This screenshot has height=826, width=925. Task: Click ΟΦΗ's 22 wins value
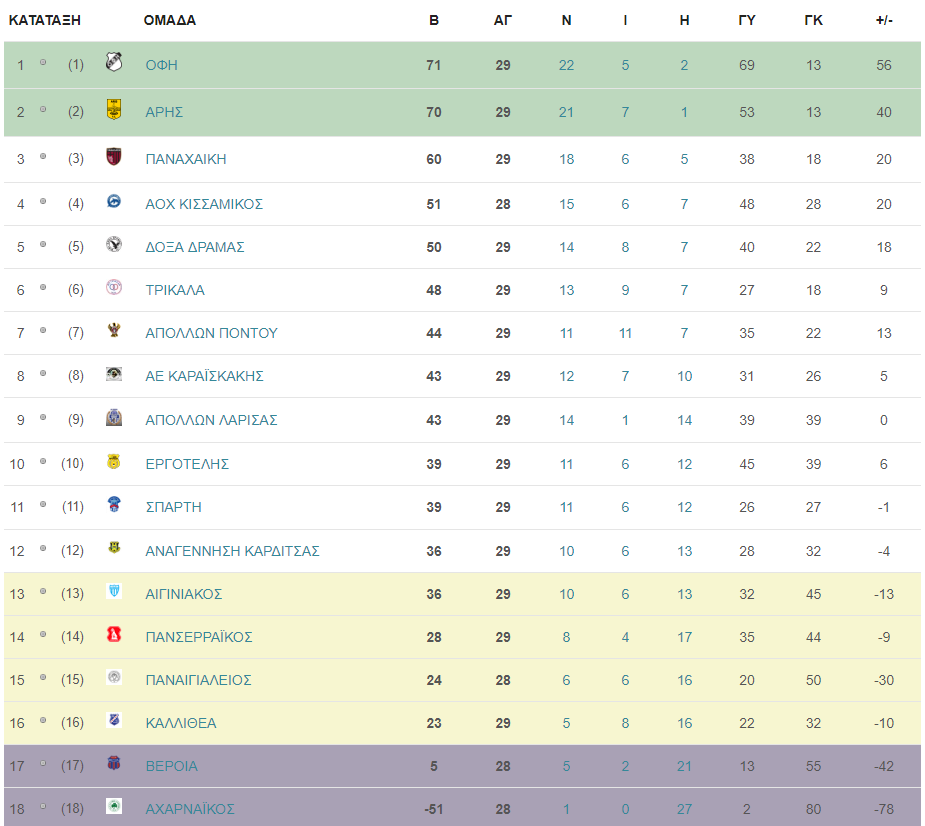[566, 65]
